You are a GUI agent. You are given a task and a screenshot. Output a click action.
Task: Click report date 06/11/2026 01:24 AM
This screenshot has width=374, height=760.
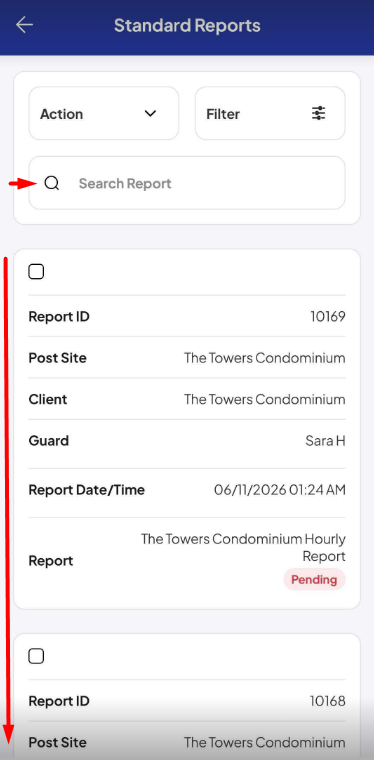tap(280, 490)
